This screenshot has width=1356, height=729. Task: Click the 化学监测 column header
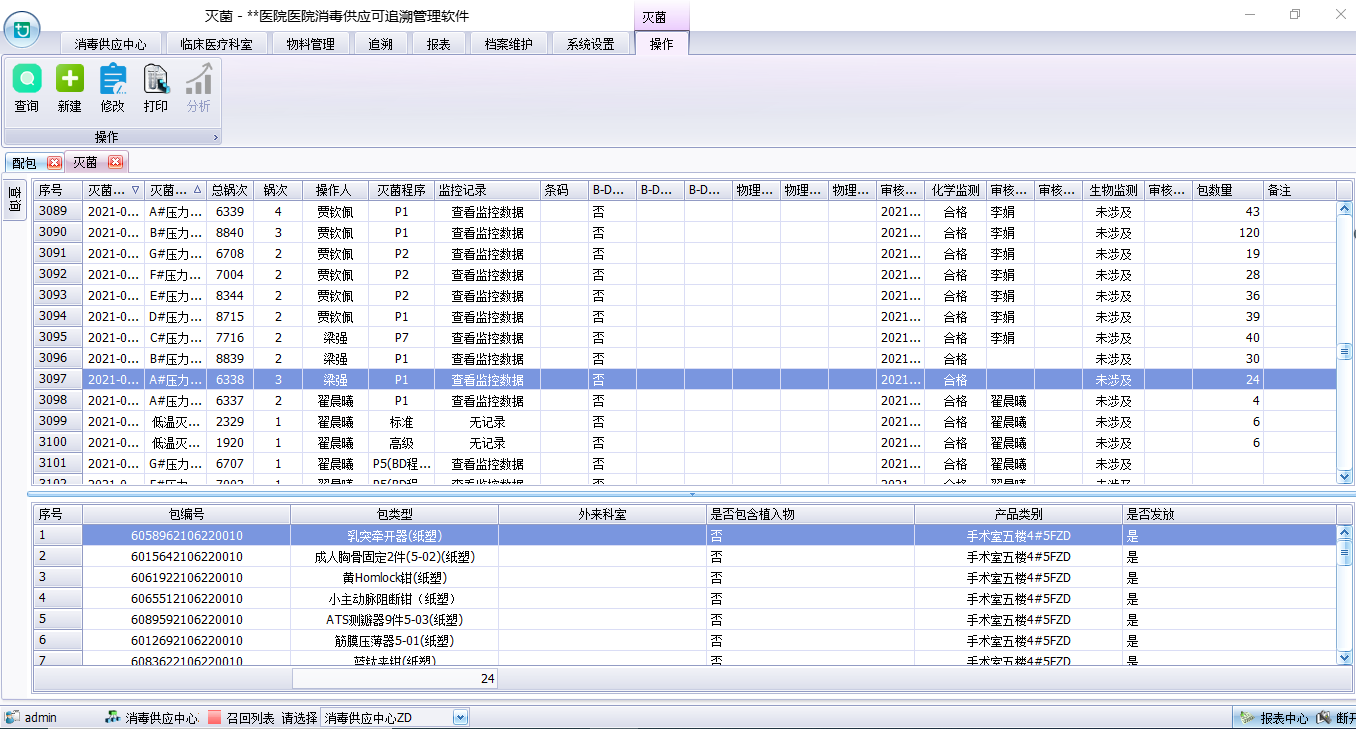click(955, 190)
